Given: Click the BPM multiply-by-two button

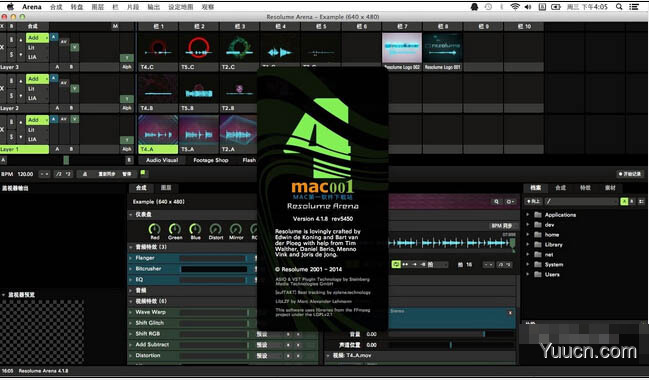Looking at the screenshot, I should (x=68, y=174).
